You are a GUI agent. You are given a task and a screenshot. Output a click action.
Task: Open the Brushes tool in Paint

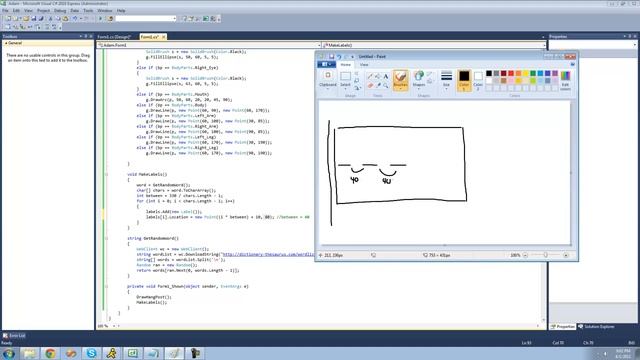[400, 80]
